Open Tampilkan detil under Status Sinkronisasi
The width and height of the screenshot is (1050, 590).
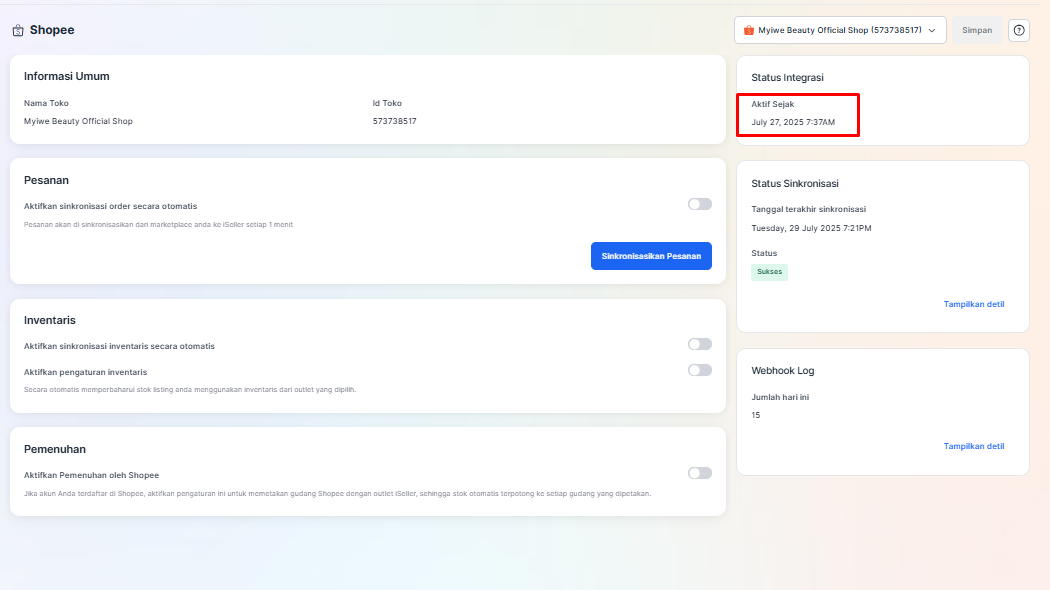click(974, 304)
